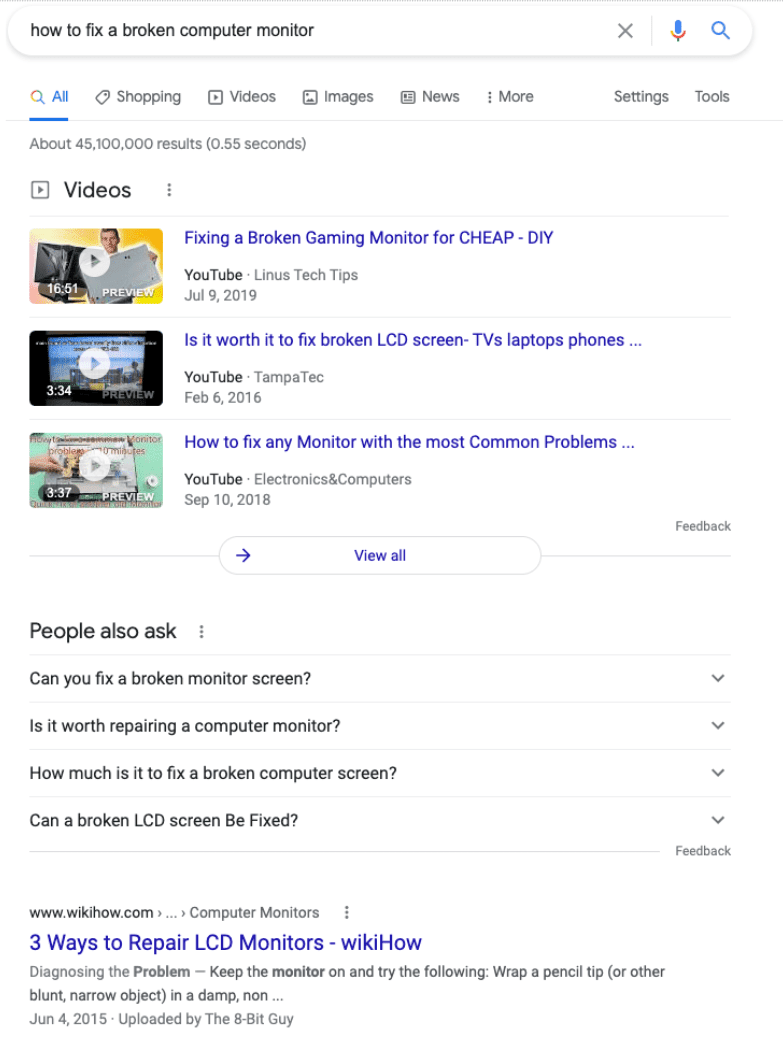Switch to the Shopping tab
783x1043 pixels.
point(138,97)
